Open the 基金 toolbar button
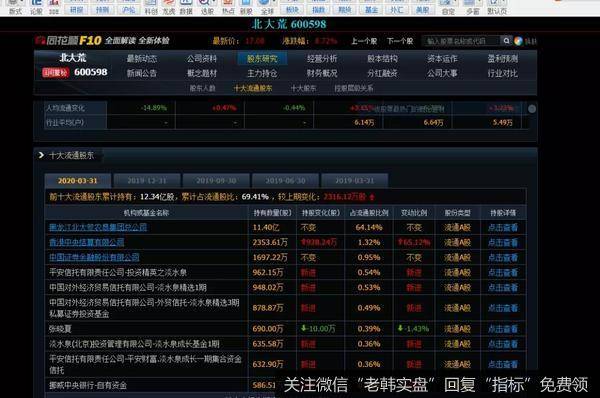Screen dimensions: 600x398 (x=371, y=9)
